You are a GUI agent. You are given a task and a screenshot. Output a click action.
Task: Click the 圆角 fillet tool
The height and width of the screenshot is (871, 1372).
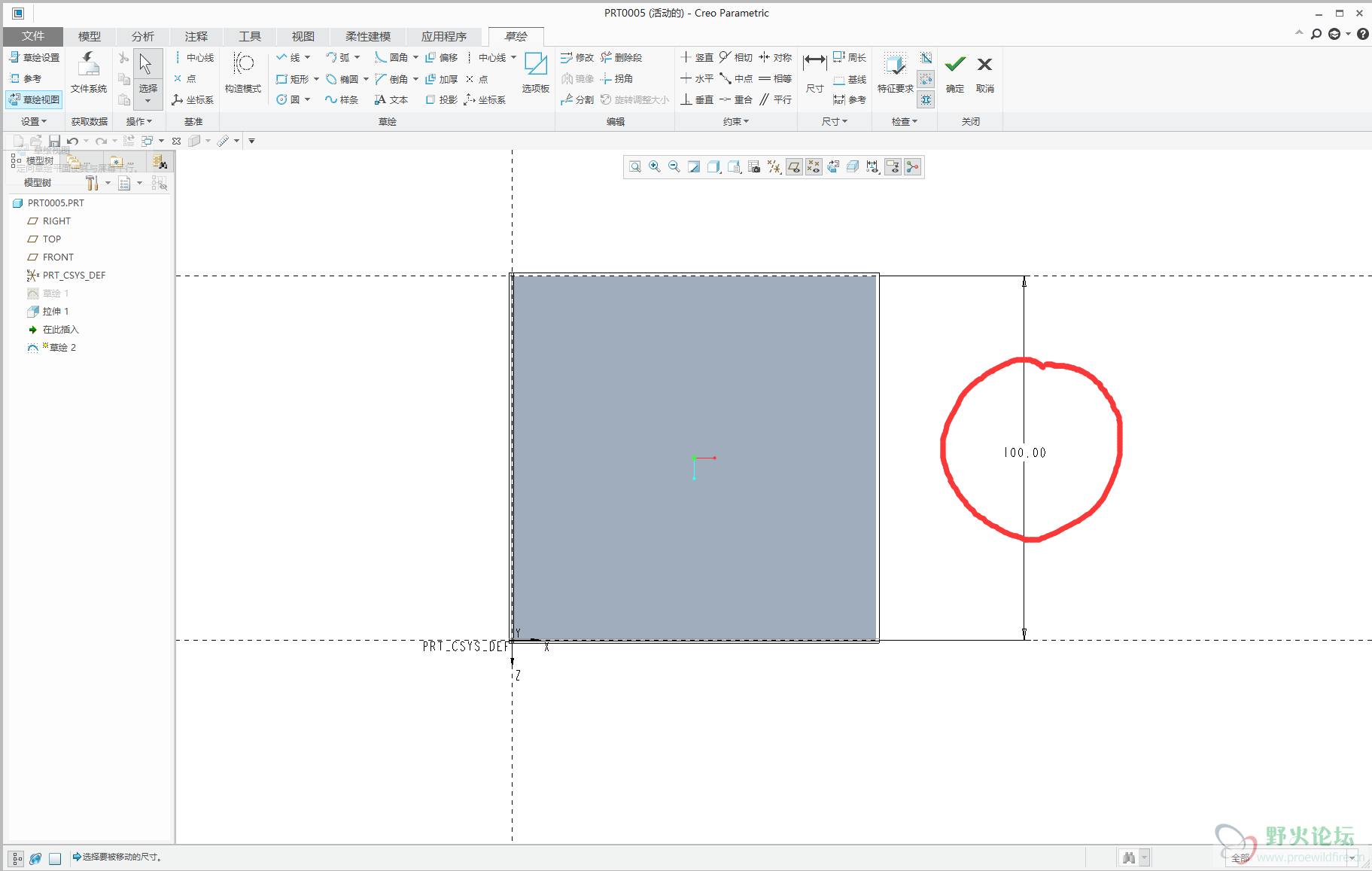(391, 57)
